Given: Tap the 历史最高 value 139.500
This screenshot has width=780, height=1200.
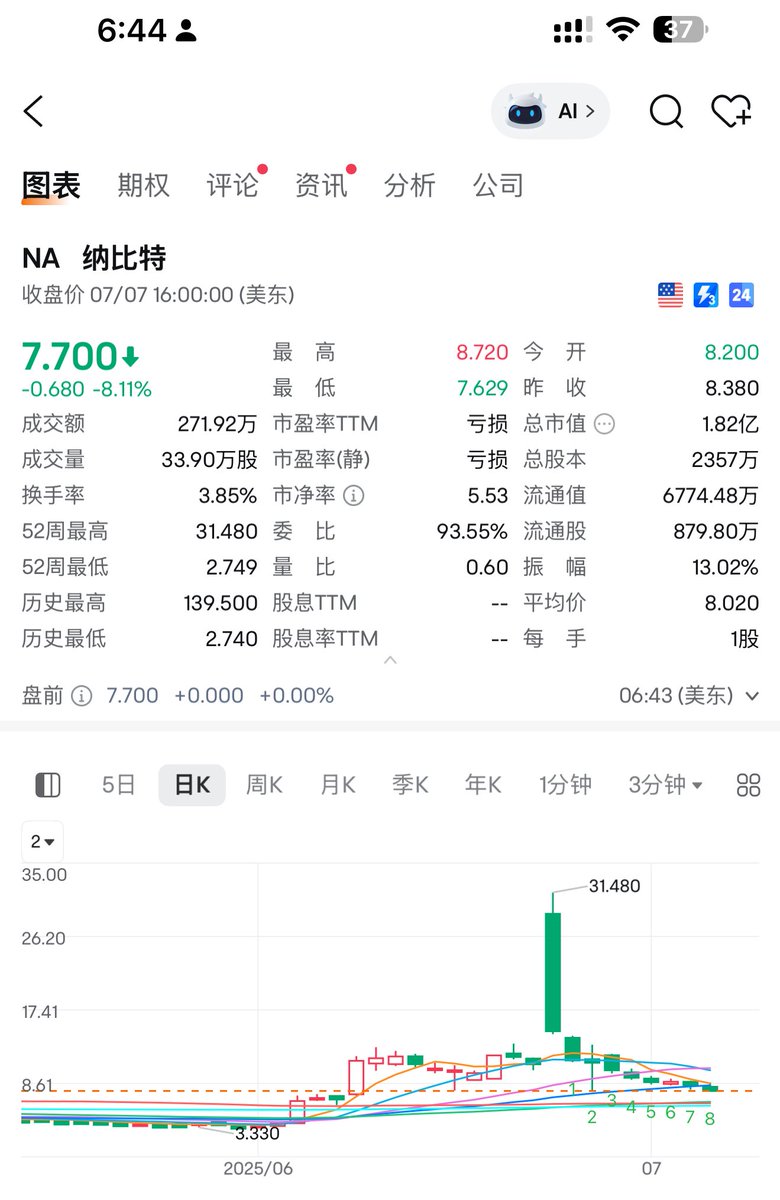Looking at the screenshot, I should (221, 603).
